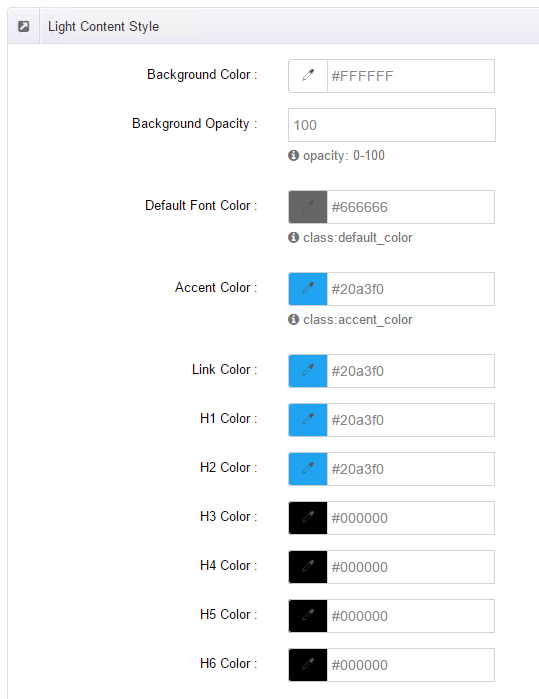This screenshot has height=699, width=539.
Task: Click the opacity 0-100 info icon
Action: [293, 155]
